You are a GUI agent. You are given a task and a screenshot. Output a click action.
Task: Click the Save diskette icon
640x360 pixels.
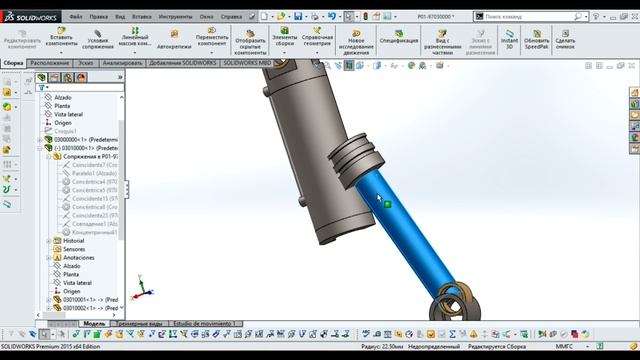click(x=298, y=16)
